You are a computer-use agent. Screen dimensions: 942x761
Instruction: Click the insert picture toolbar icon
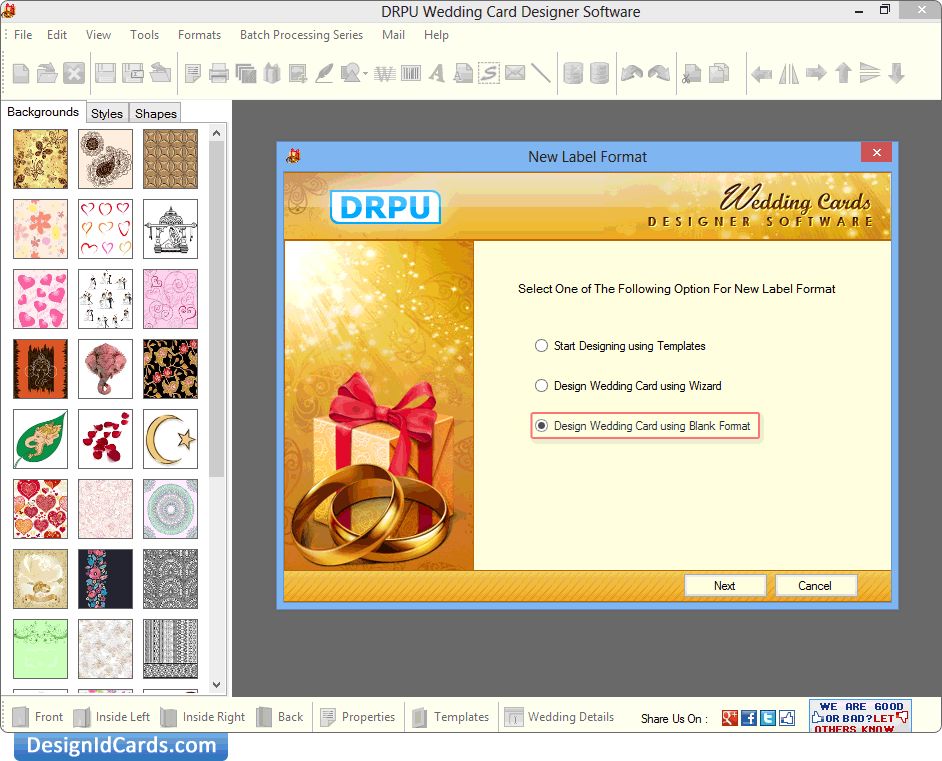pyautogui.click(x=298, y=73)
